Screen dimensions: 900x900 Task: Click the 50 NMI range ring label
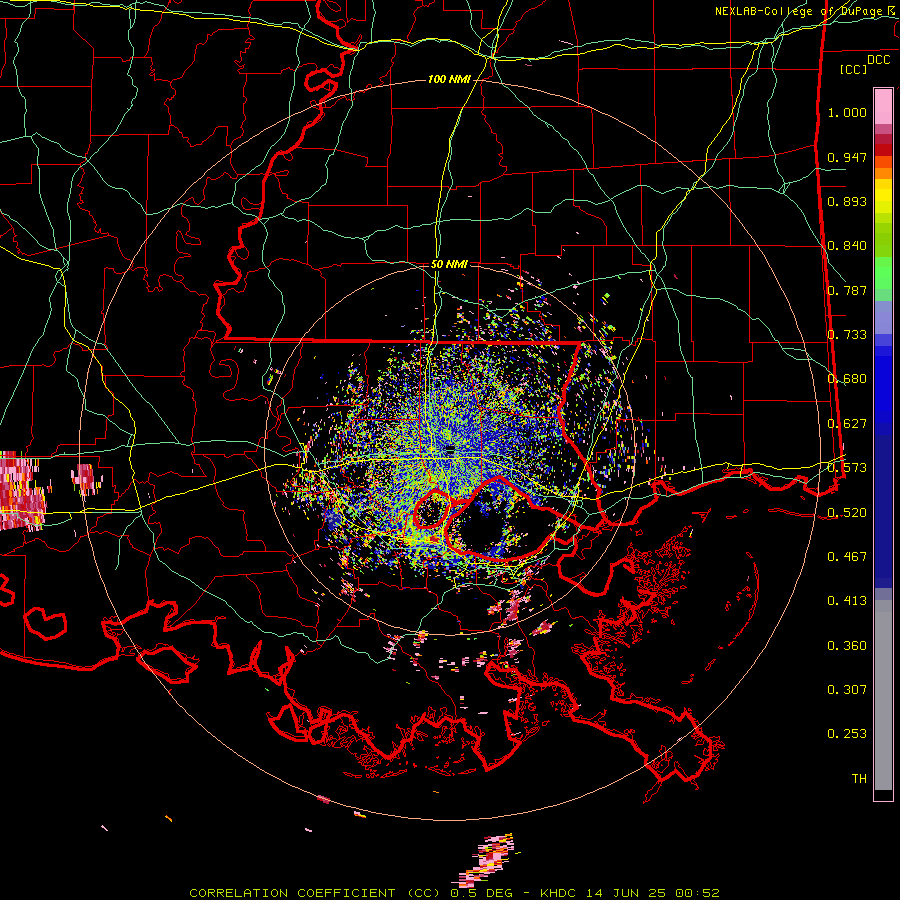point(449,264)
